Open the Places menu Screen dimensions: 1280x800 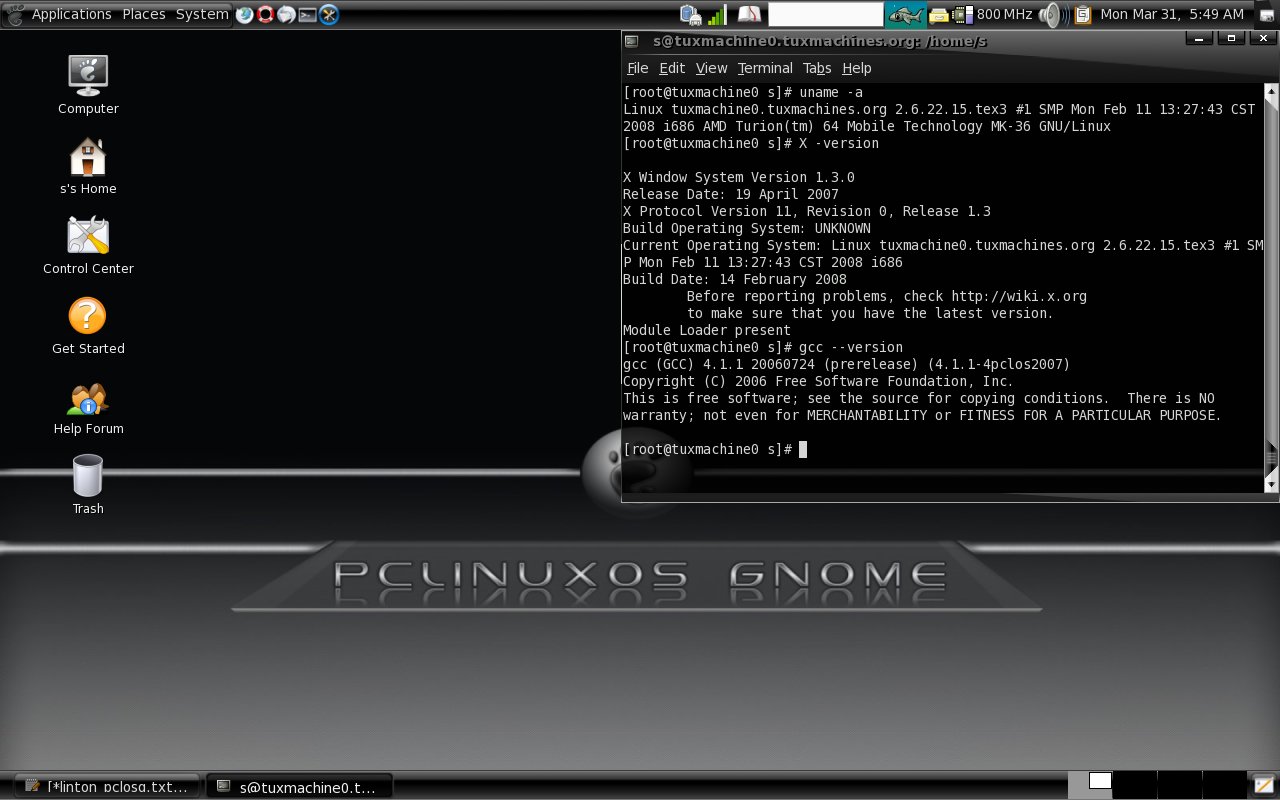tap(143, 14)
